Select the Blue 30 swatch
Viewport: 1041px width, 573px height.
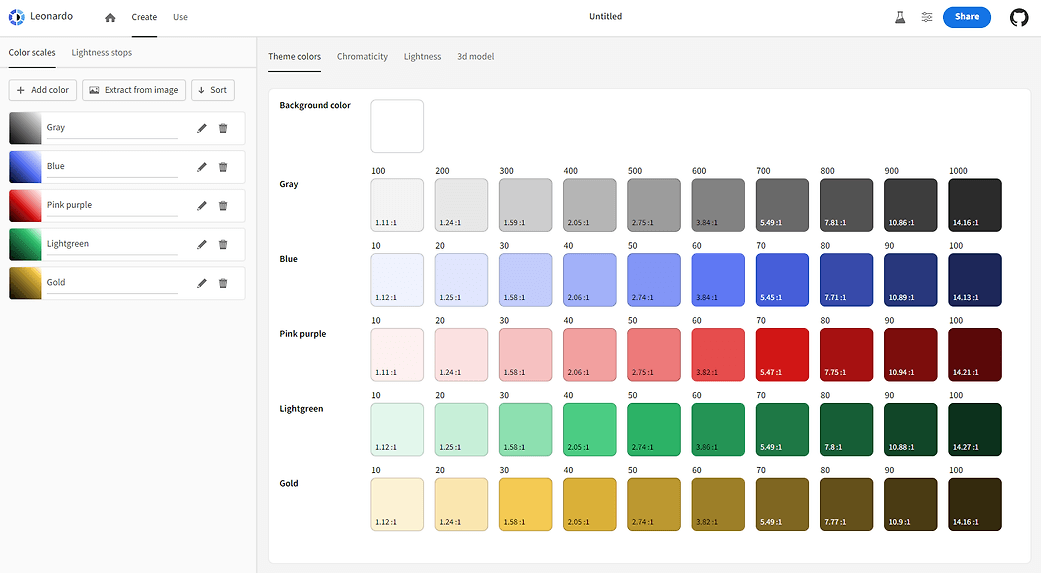click(x=526, y=280)
